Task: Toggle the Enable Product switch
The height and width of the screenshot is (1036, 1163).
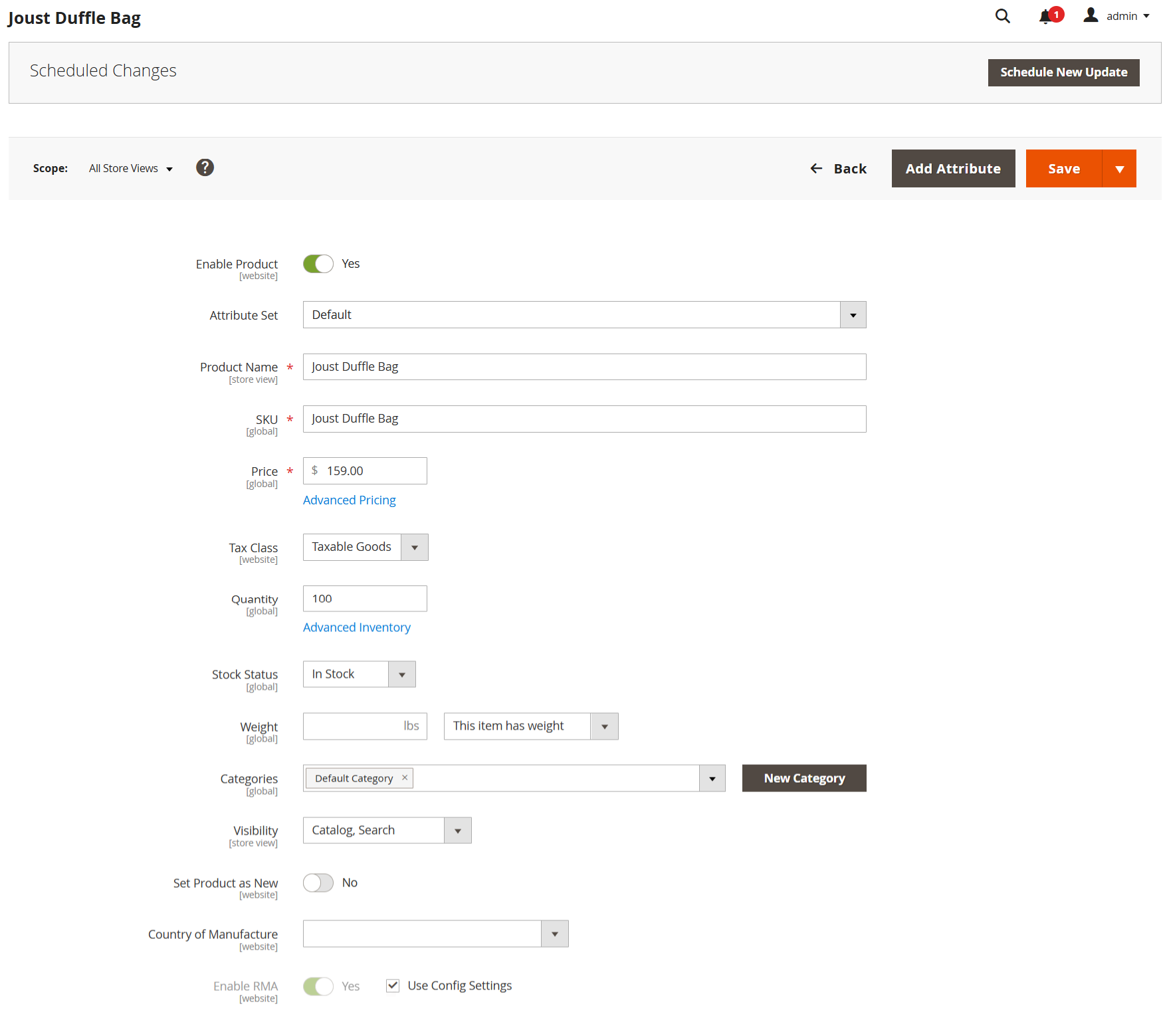Action: (x=318, y=264)
